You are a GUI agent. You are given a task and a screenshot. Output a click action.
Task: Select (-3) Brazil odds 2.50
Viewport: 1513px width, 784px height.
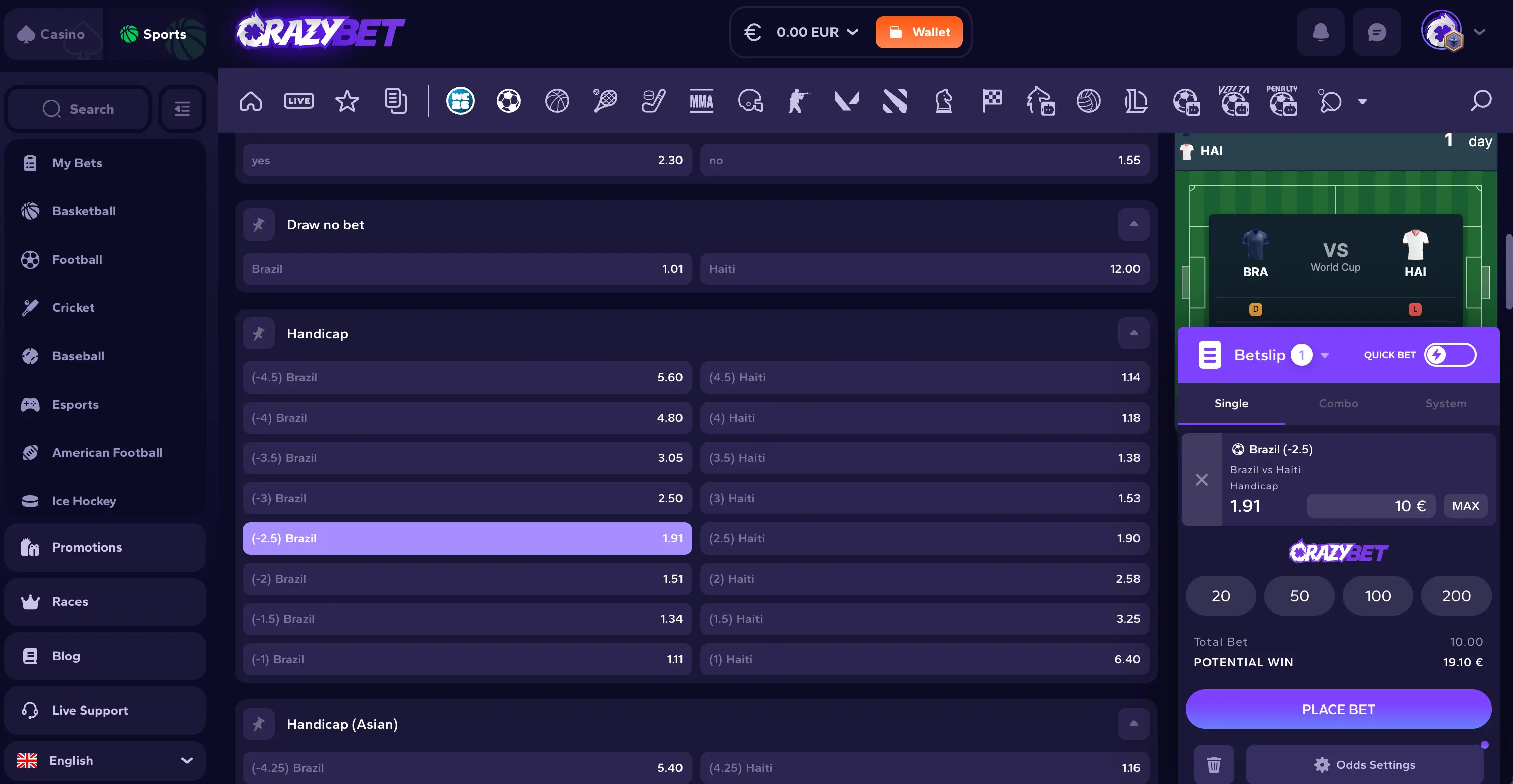tap(467, 498)
